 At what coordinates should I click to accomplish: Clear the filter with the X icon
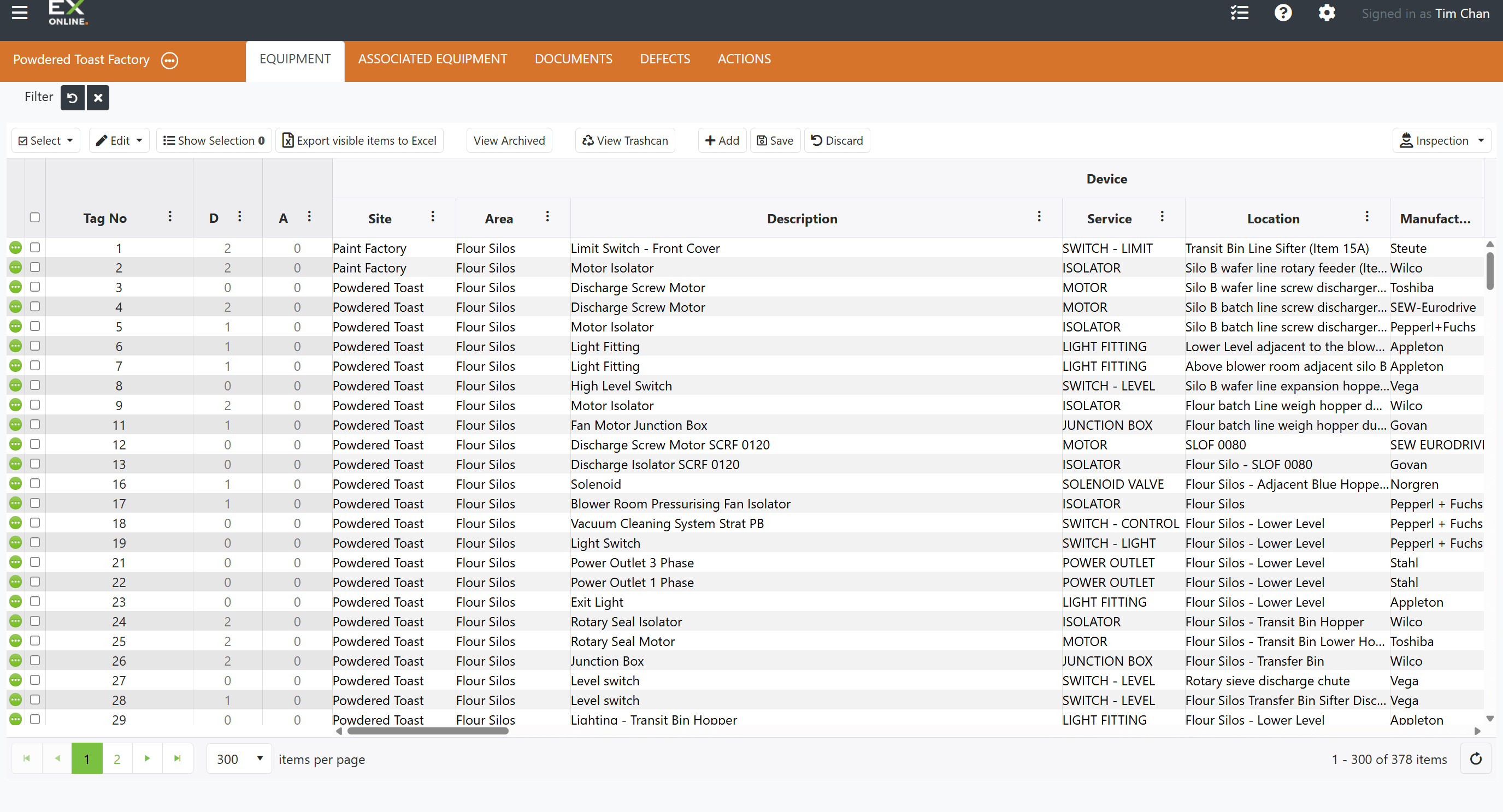pos(98,97)
